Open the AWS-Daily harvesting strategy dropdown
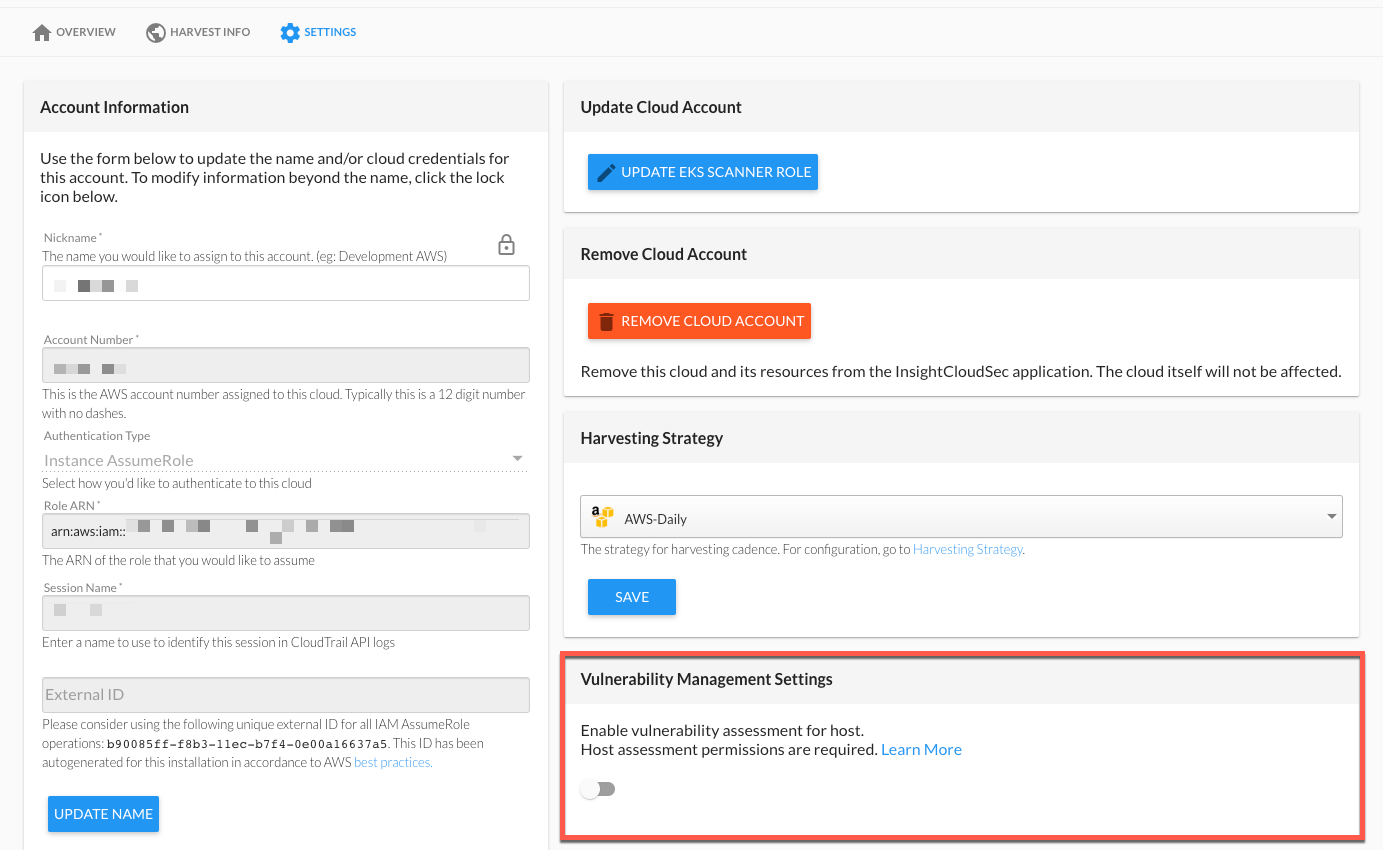This screenshot has height=850, width=1383. tap(961, 518)
